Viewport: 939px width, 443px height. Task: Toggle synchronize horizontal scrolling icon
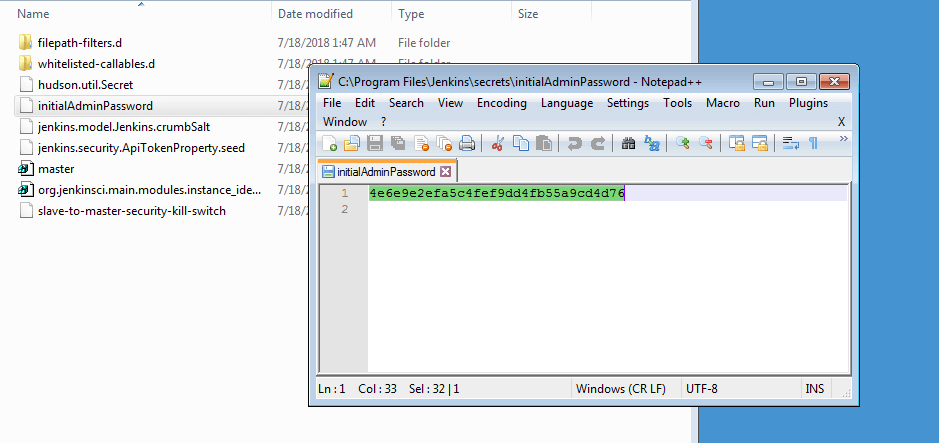click(760, 144)
